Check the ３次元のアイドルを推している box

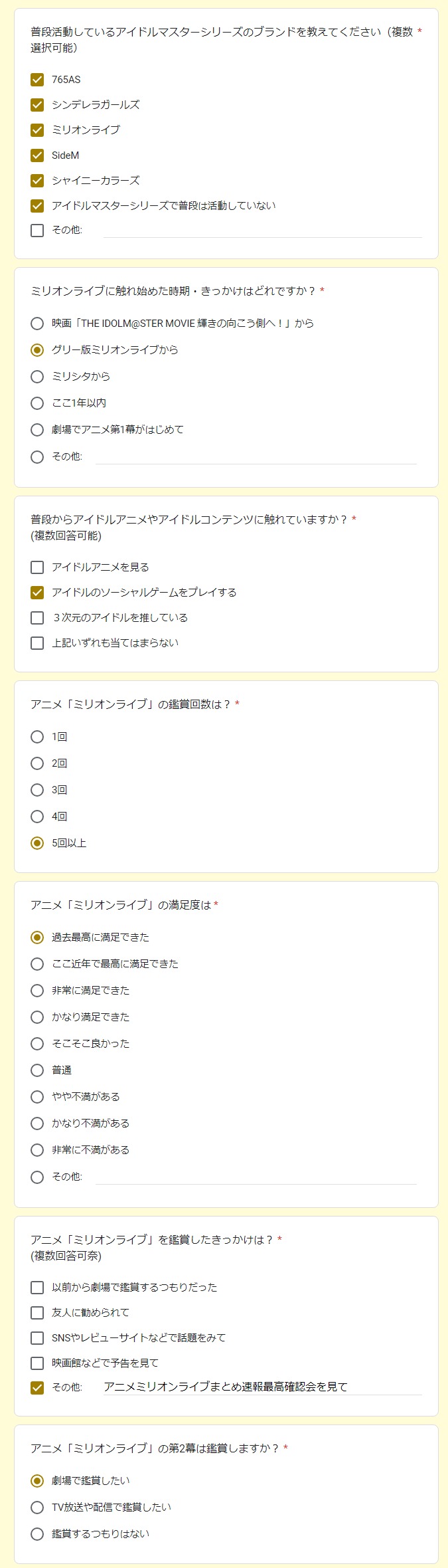pyautogui.click(x=37, y=618)
